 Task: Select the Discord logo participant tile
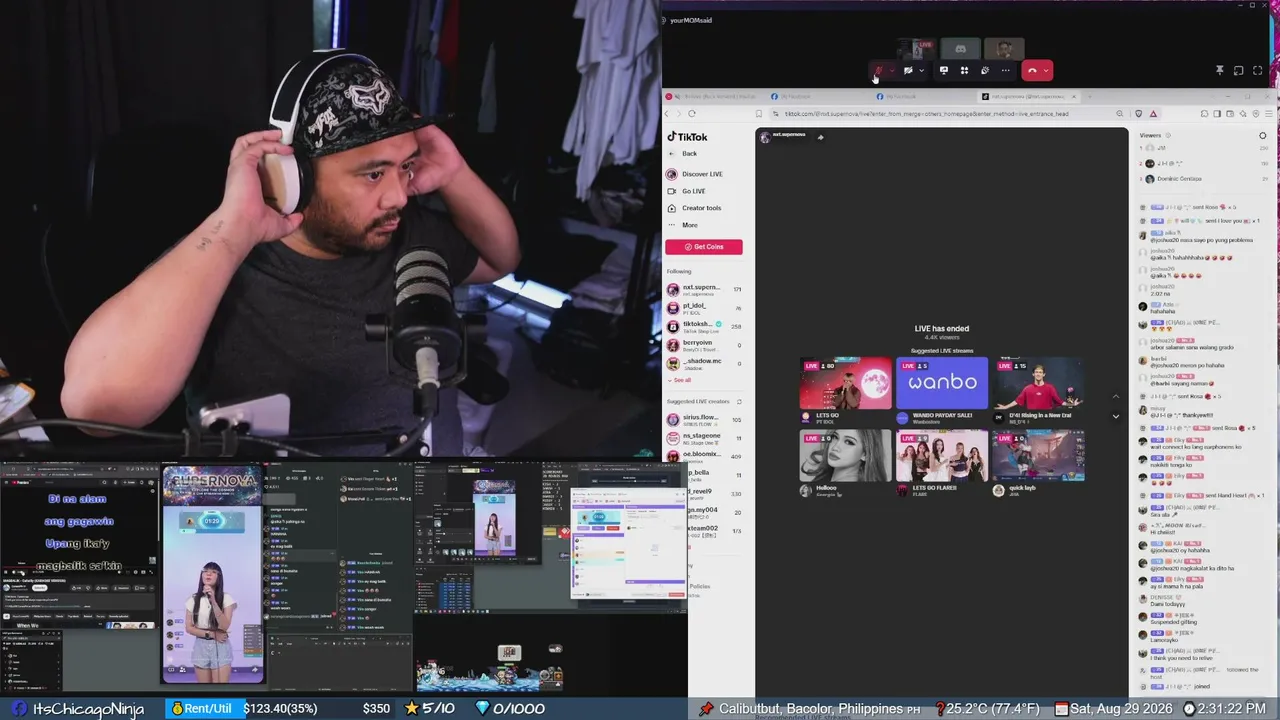(960, 49)
